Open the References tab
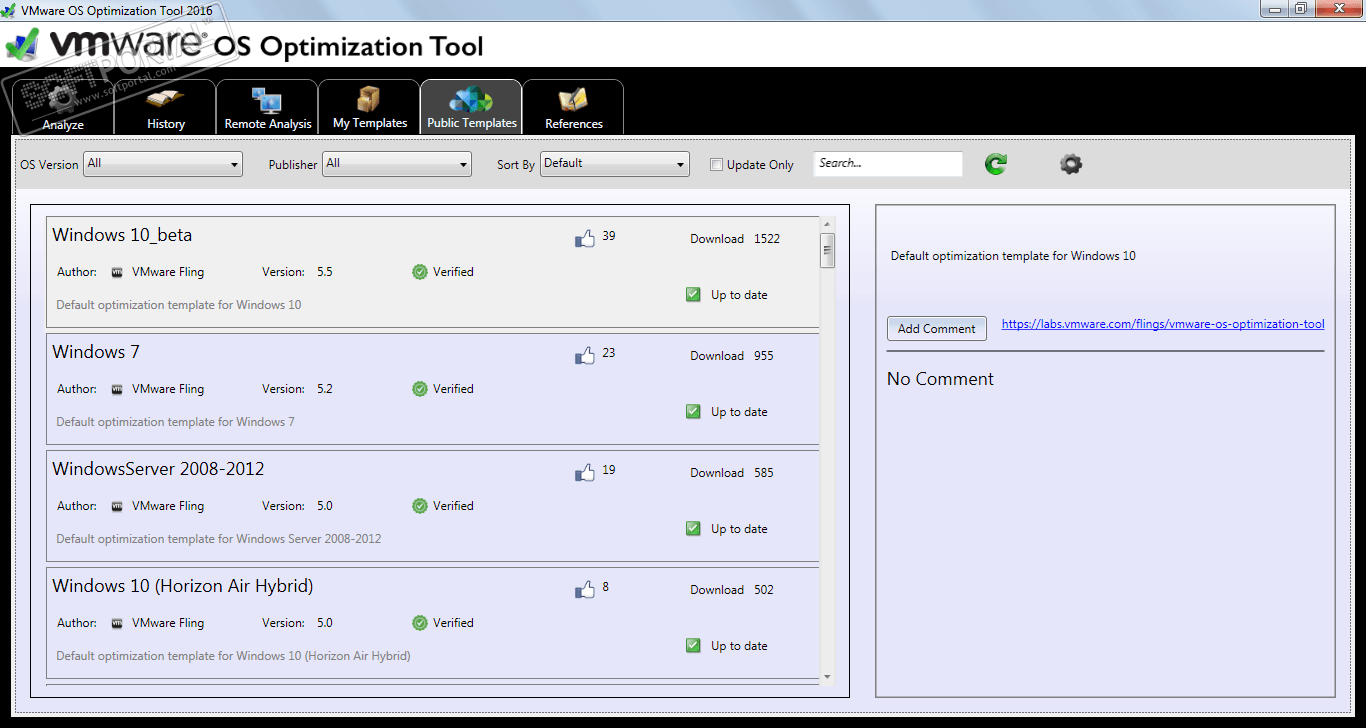 pyautogui.click(x=573, y=107)
